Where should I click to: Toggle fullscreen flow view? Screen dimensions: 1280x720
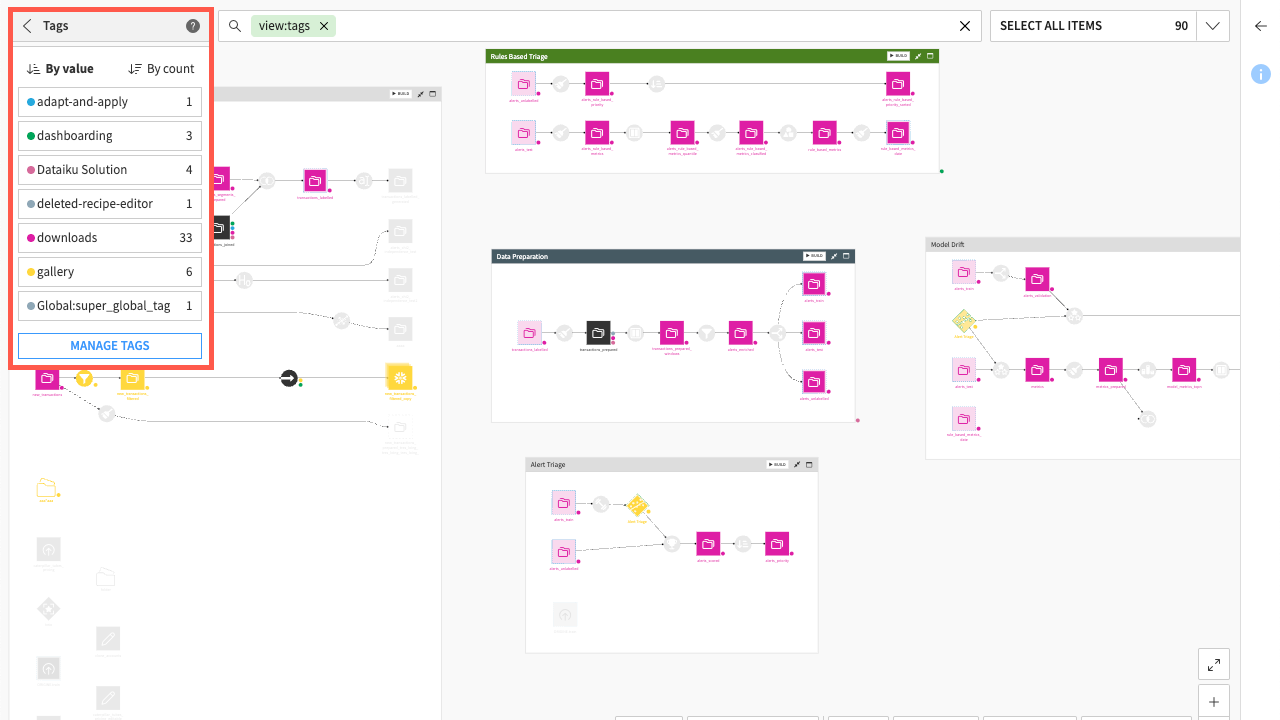click(1214, 664)
